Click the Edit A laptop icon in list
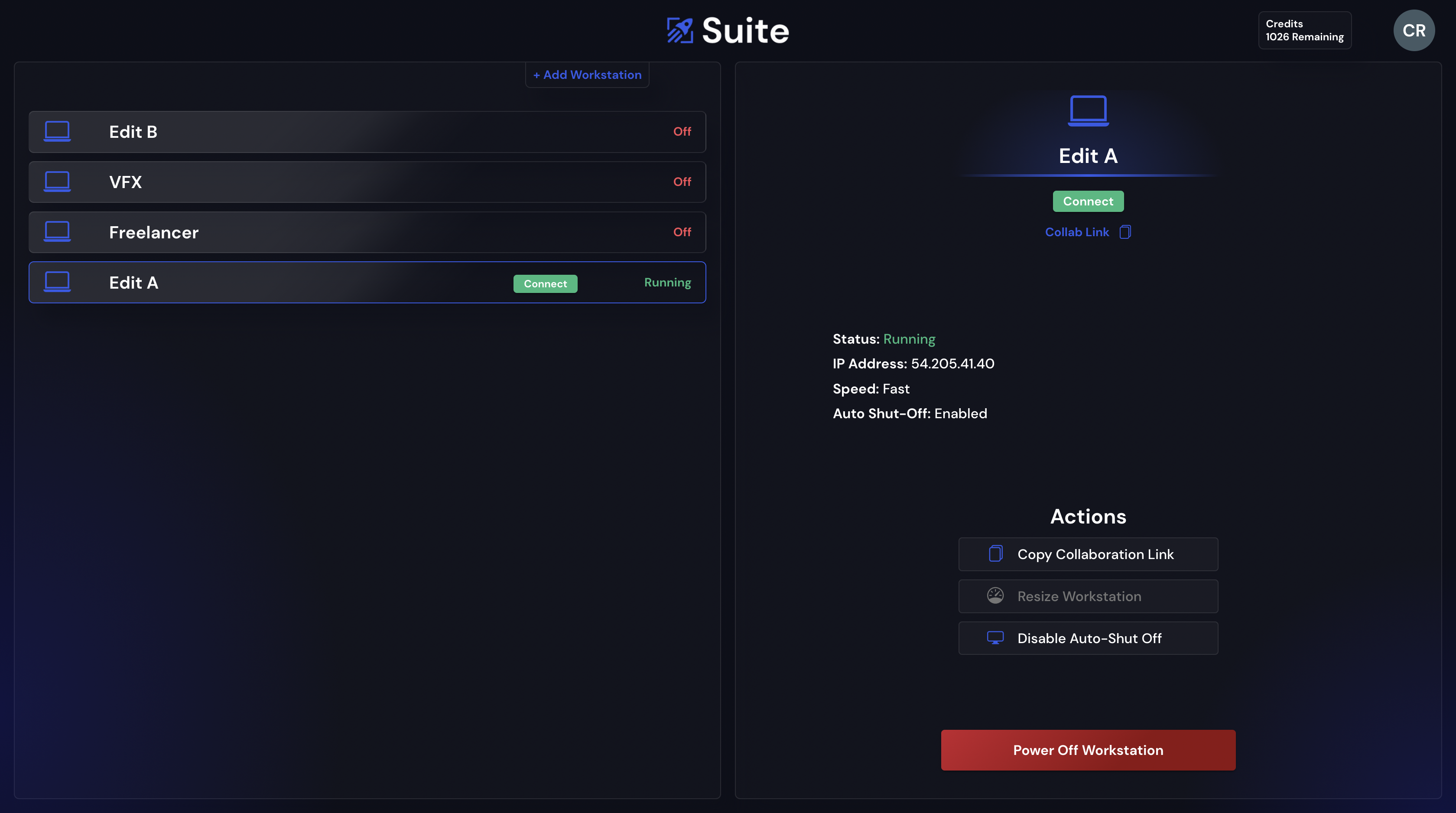Viewport: 1456px width, 813px height. click(57, 282)
